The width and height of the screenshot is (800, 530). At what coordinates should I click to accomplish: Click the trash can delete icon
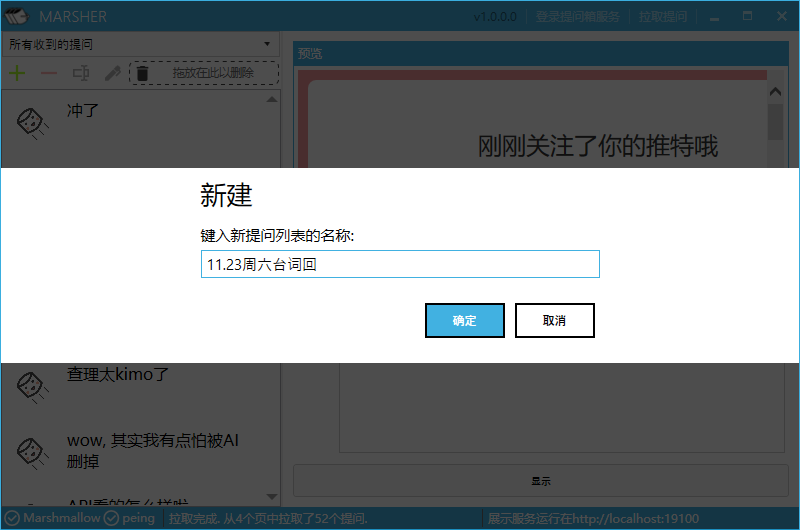(142, 73)
